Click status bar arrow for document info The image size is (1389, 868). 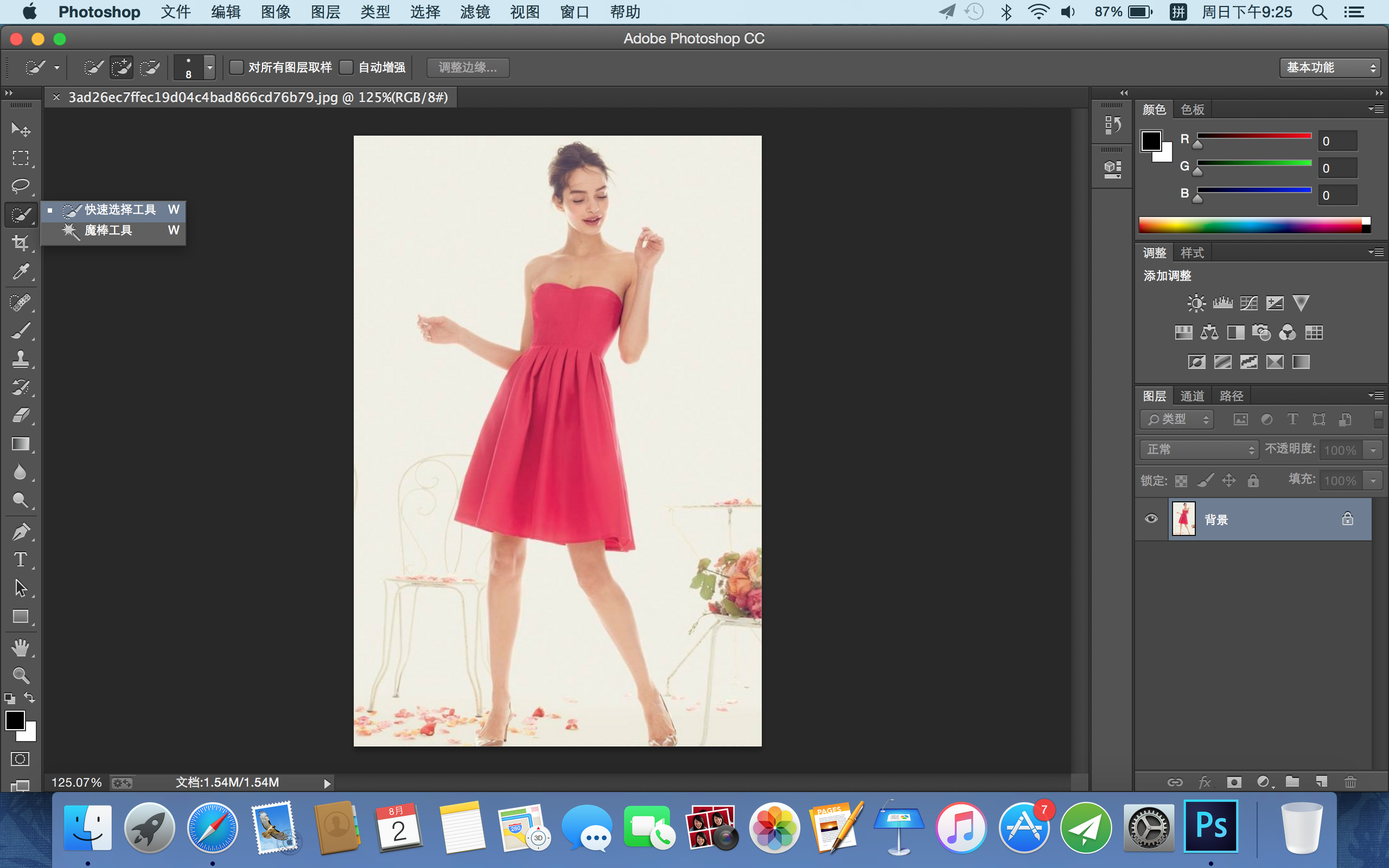327,783
